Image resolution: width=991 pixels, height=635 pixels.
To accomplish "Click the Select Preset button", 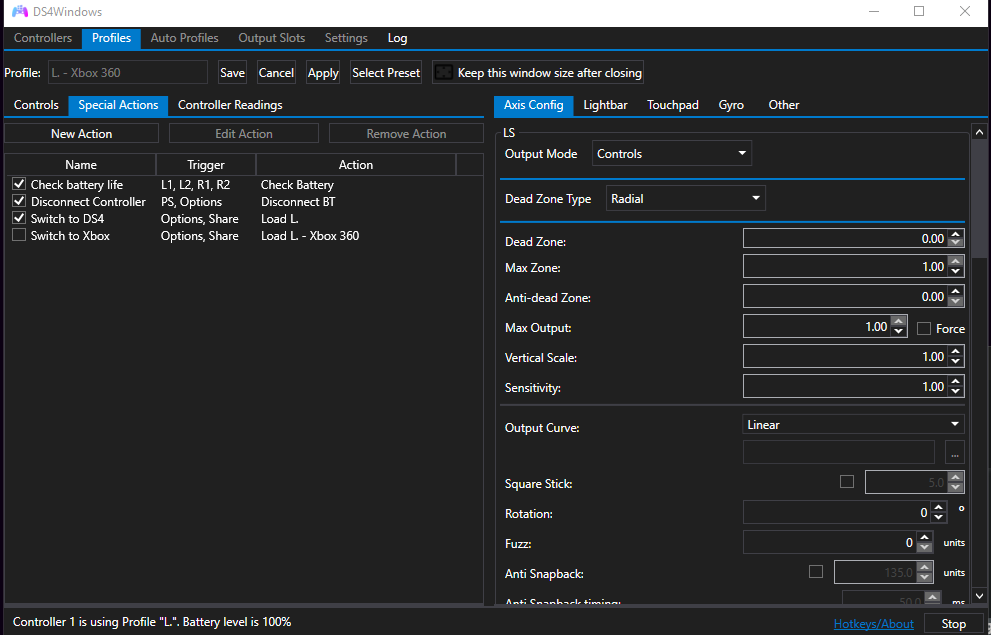I will coord(386,71).
